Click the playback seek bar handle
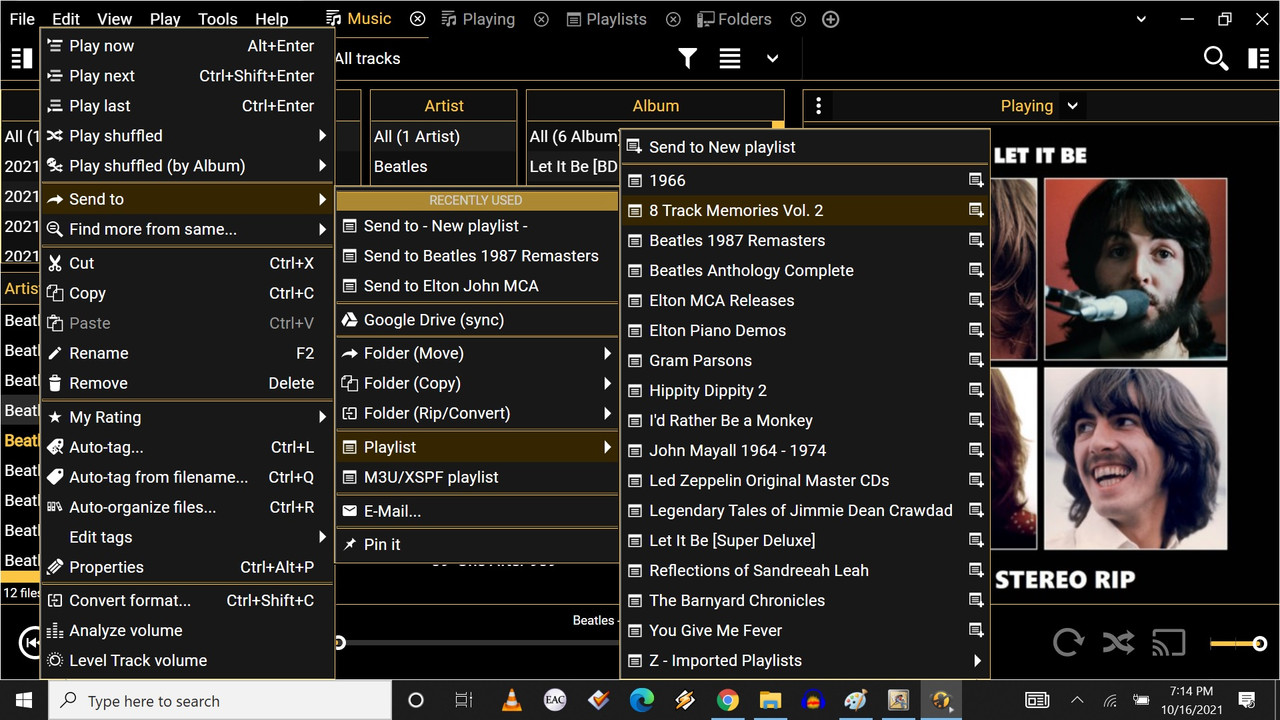1280x720 pixels. click(x=340, y=643)
